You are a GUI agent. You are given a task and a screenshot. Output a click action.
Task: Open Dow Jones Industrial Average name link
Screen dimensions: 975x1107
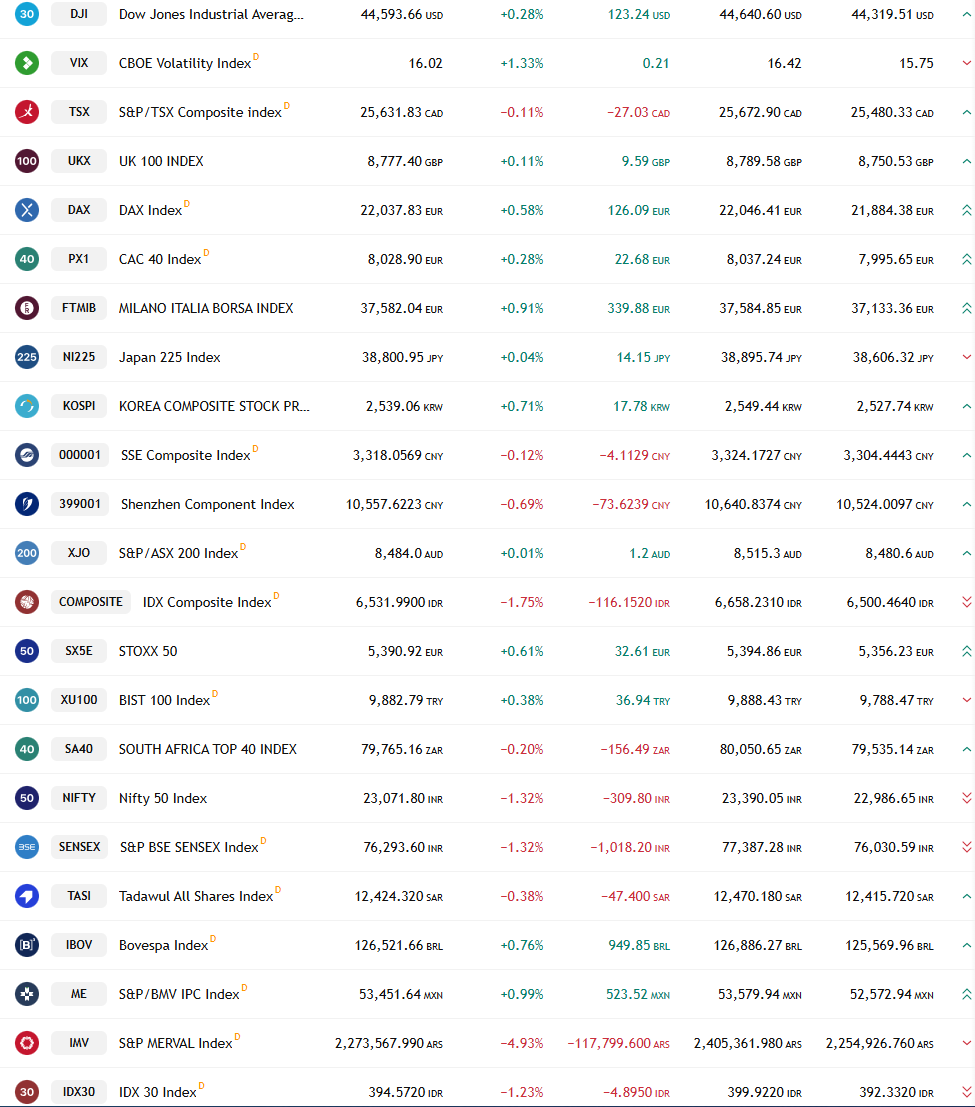click(211, 14)
